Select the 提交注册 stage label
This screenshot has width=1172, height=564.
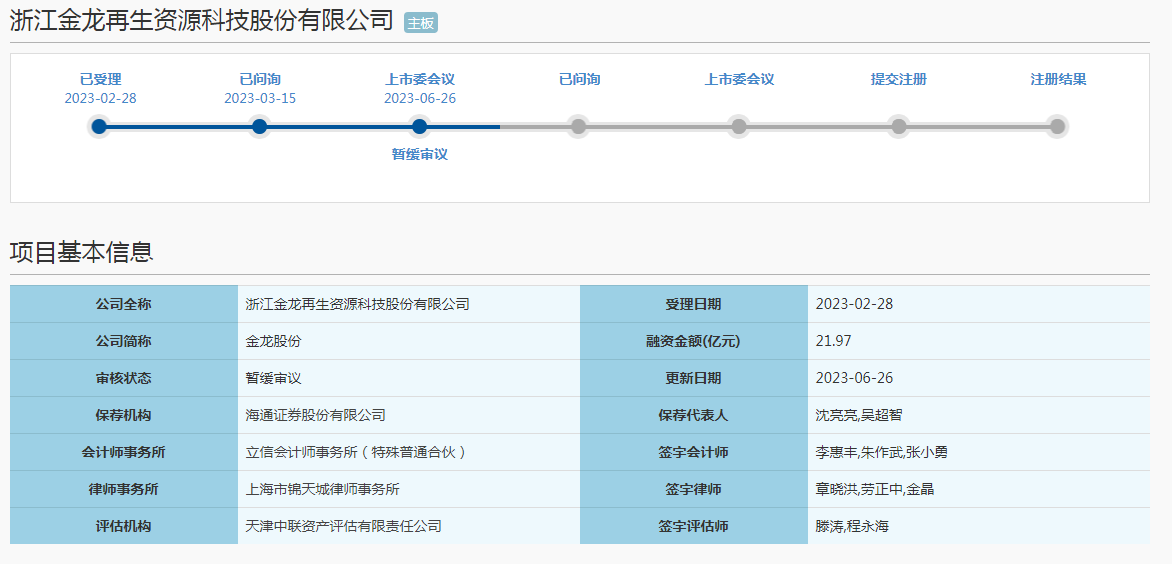[898, 79]
